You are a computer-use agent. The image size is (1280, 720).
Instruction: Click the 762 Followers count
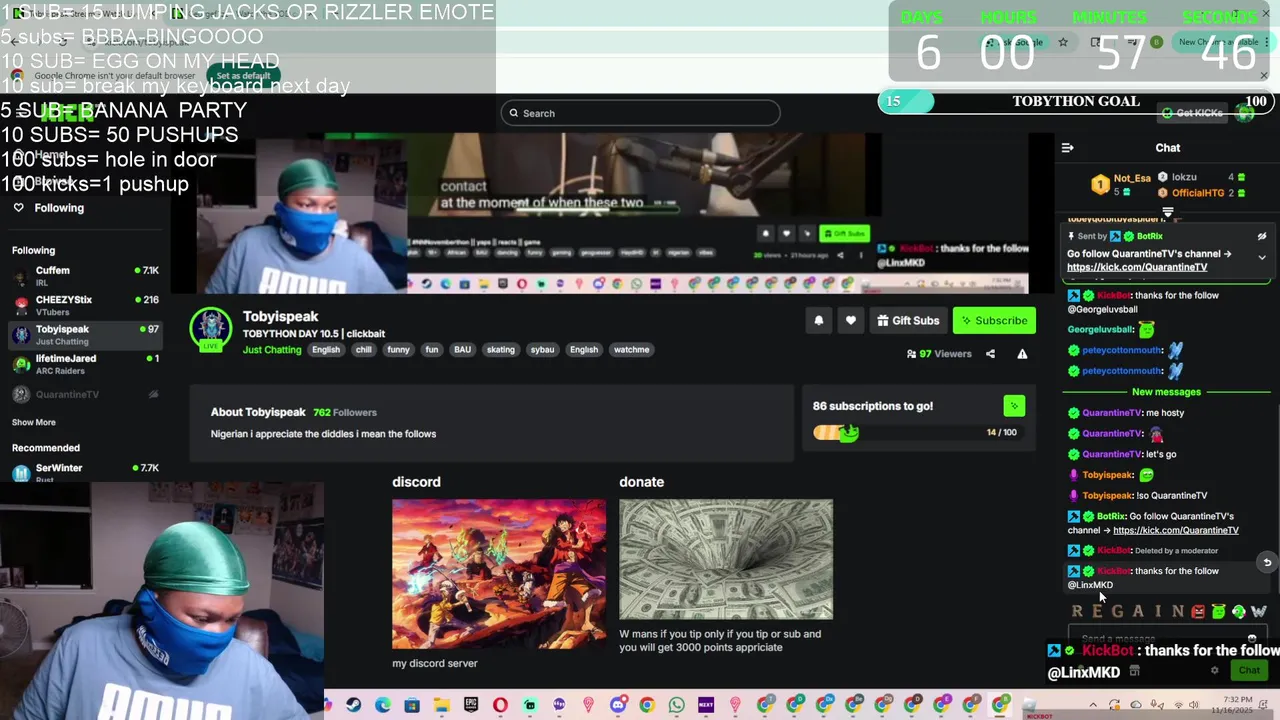click(x=344, y=412)
